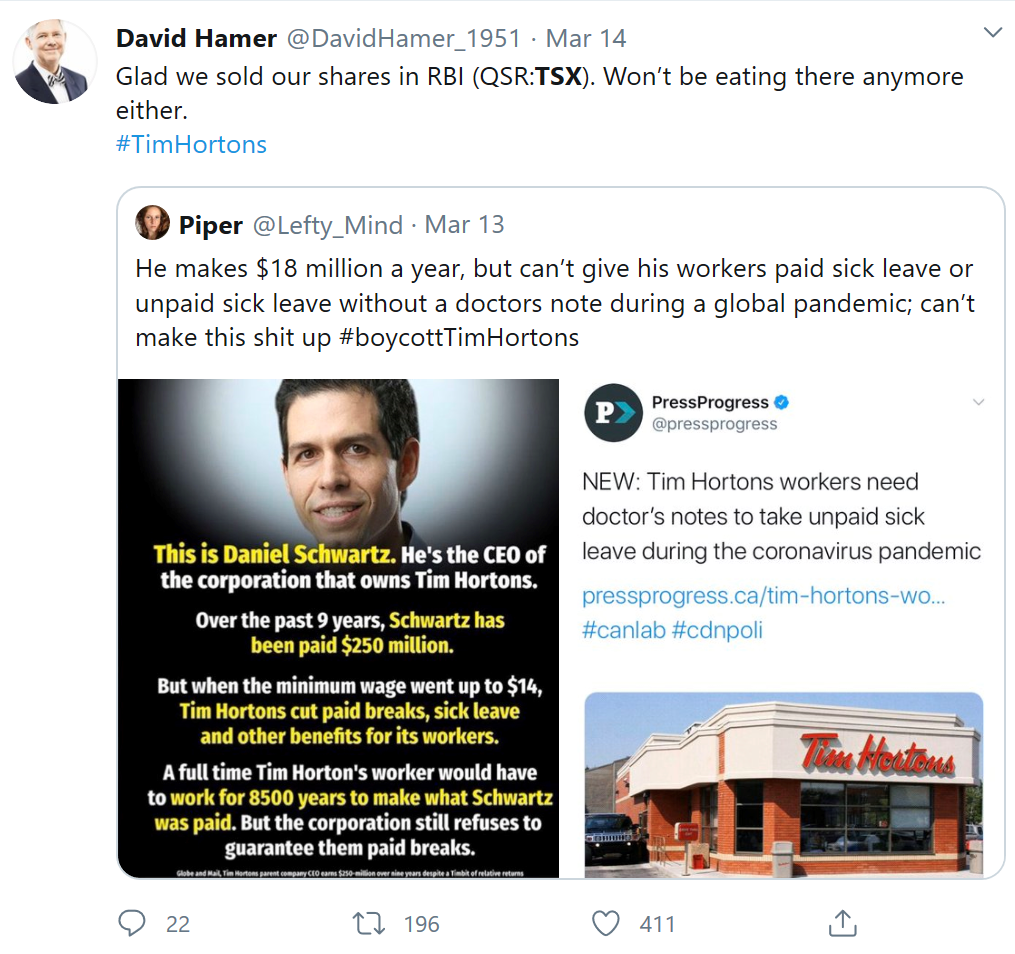1015x954 pixels.
Task: Open embedded PressProgress tweet dropdown arrow
Action: (x=978, y=402)
